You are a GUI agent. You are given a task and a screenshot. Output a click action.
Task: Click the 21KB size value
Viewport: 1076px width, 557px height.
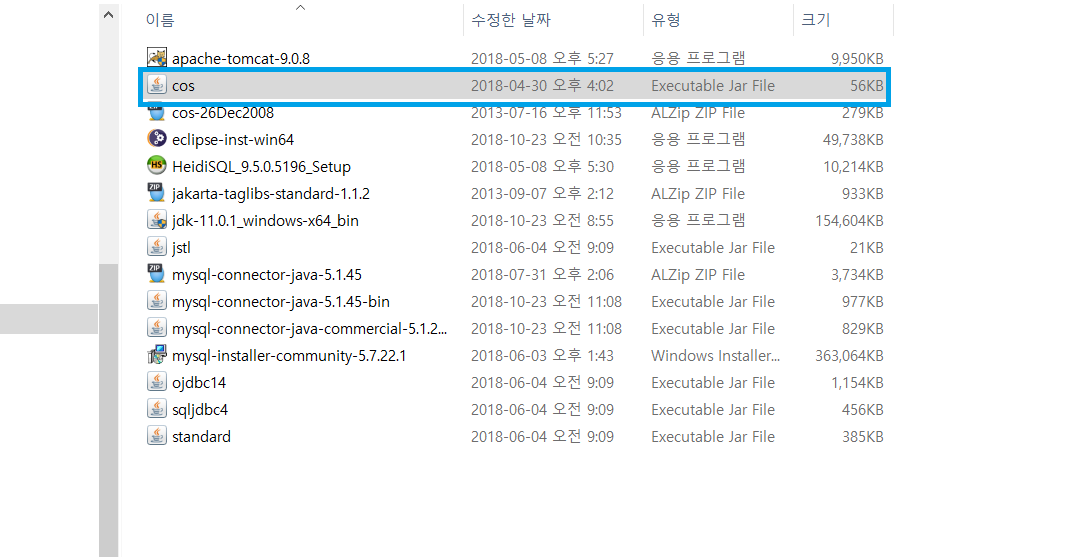pyautogui.click(x=867, y=248)
